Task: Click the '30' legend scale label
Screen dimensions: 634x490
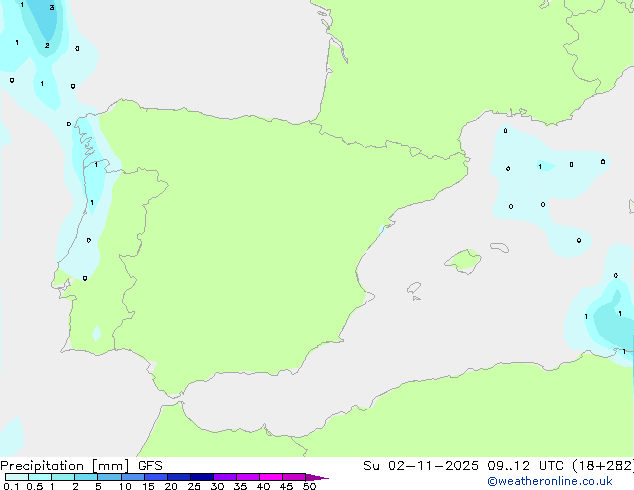Action: pyautogui.click(x=217, y=486)
